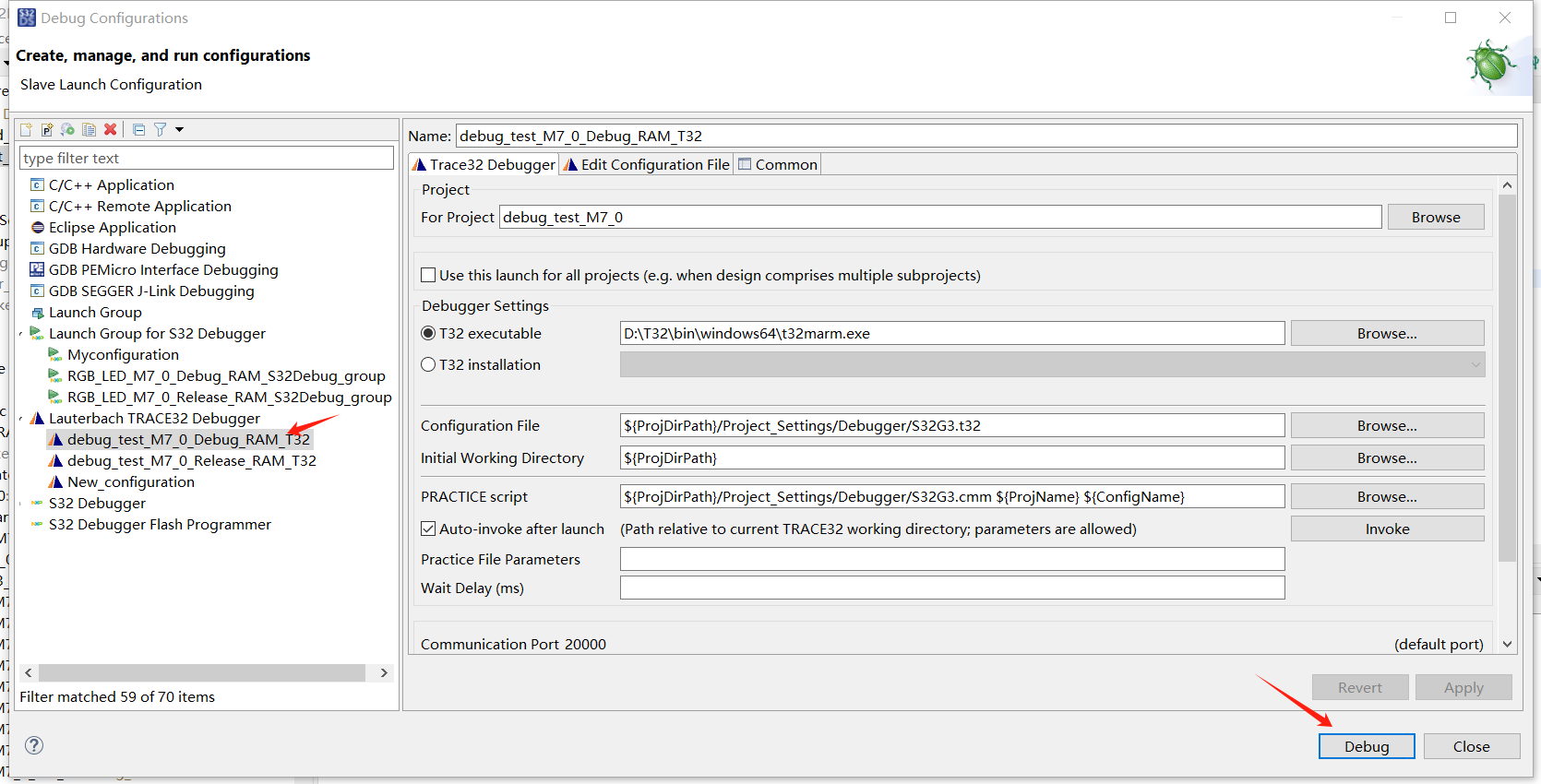Click New prototype configuration icon
This screenshot has width=1541, height=784.
[x=47, y=129]
